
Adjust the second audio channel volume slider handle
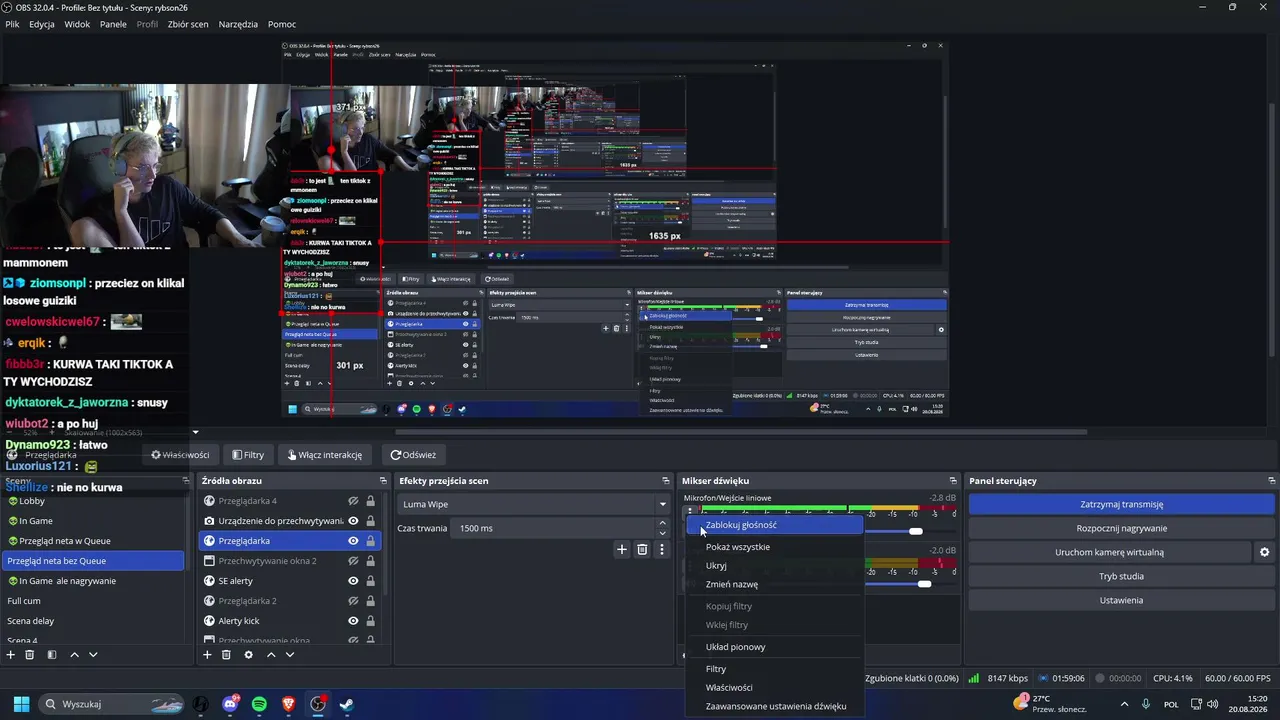[x=924, y=583]
